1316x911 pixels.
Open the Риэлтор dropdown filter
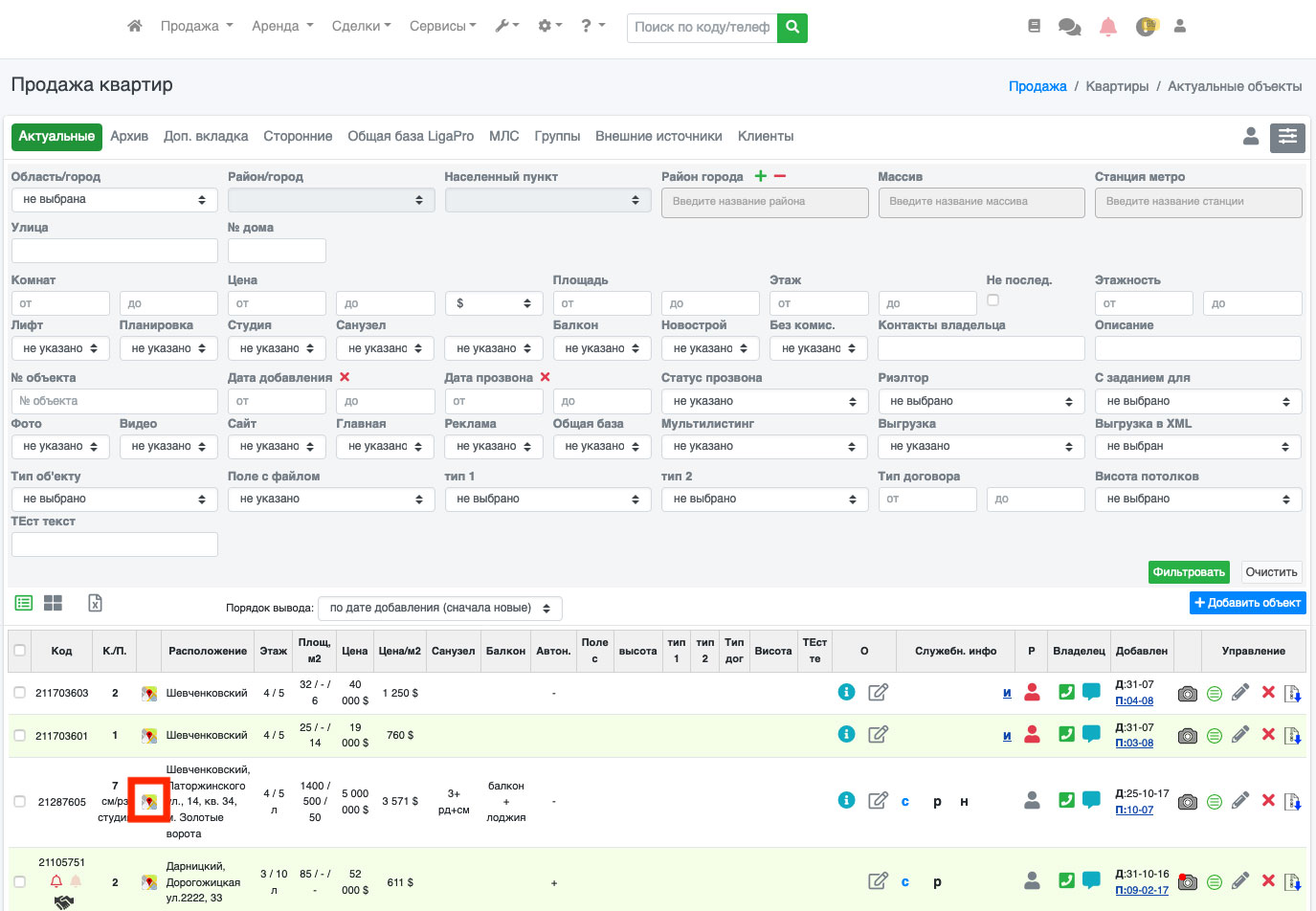click(981, 402)
